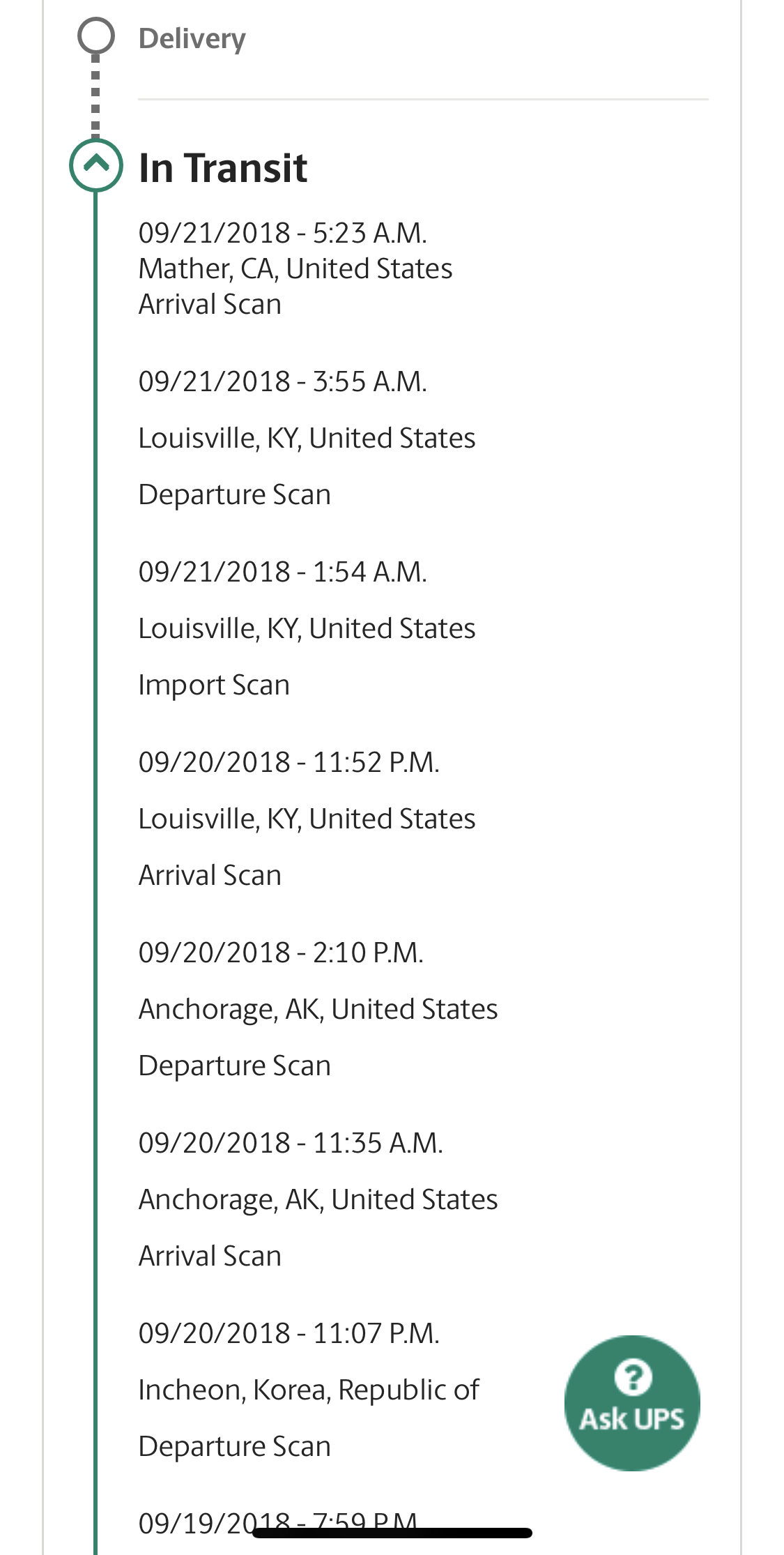Tap the 09/21/2018 - 5:23 A.M. timestamp
The height and width of the screenshot is (1555, 784).
tap(282, 233)
